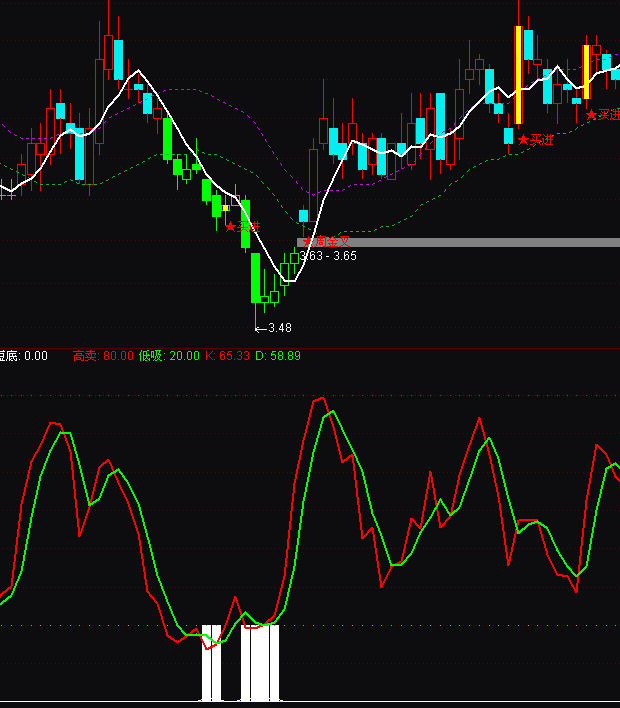Click the red star marker at far right edge

pos(591,115)
